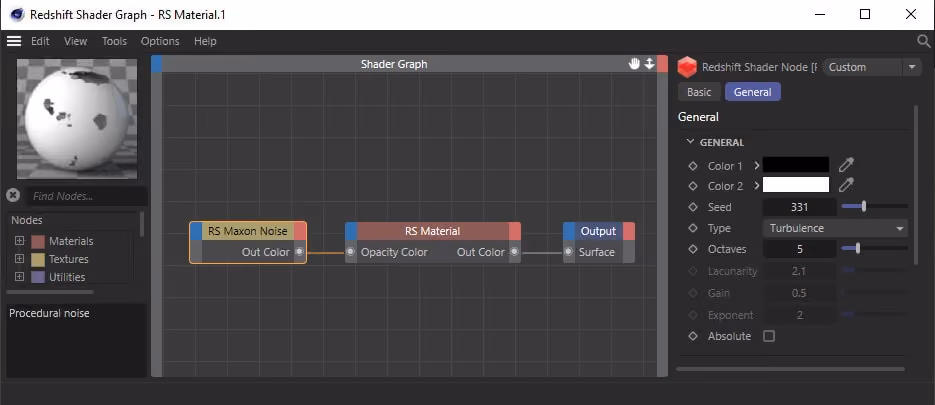The width and height of the screenshot is (935, 405).
Task: Click the vertical arrows zoom icon in Shader Graph
Action: (x=649, y=64)
